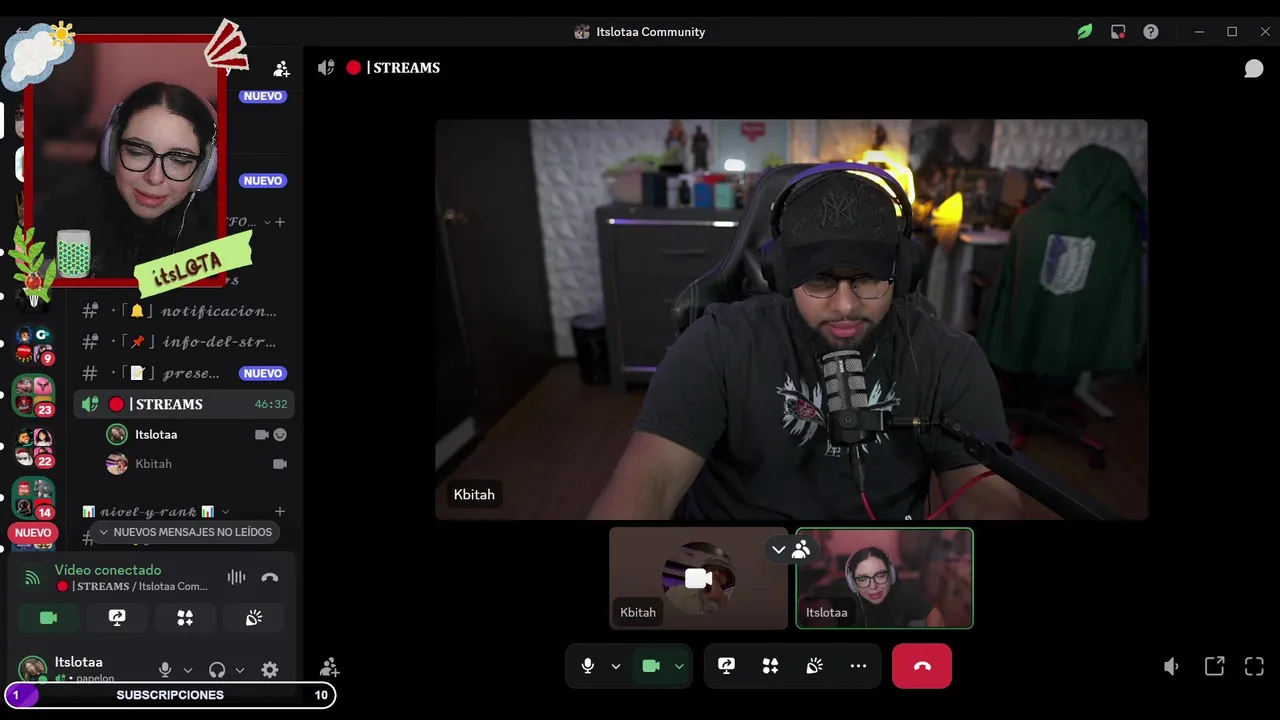The image size is (1280, 720).
Task: Open soundboard from the left voice panel
Action: pos(254,618)
